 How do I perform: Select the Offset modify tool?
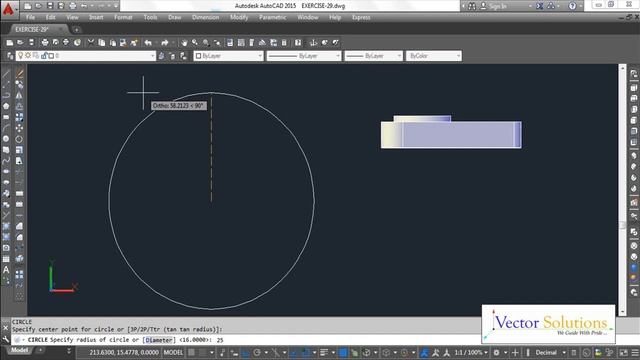(x=19, y=106)
